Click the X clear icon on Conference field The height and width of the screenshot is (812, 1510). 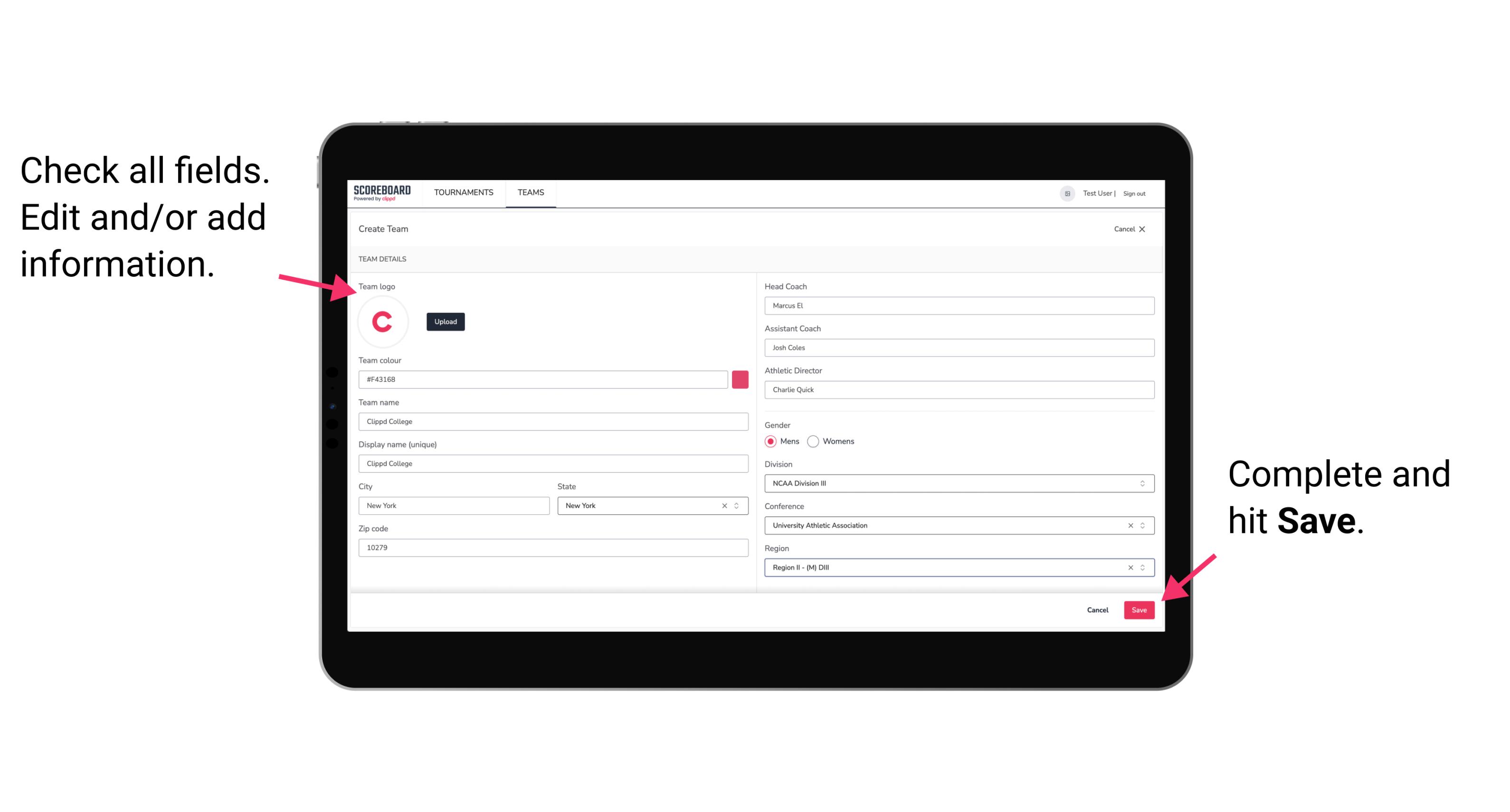click(x=1128, y=526)
